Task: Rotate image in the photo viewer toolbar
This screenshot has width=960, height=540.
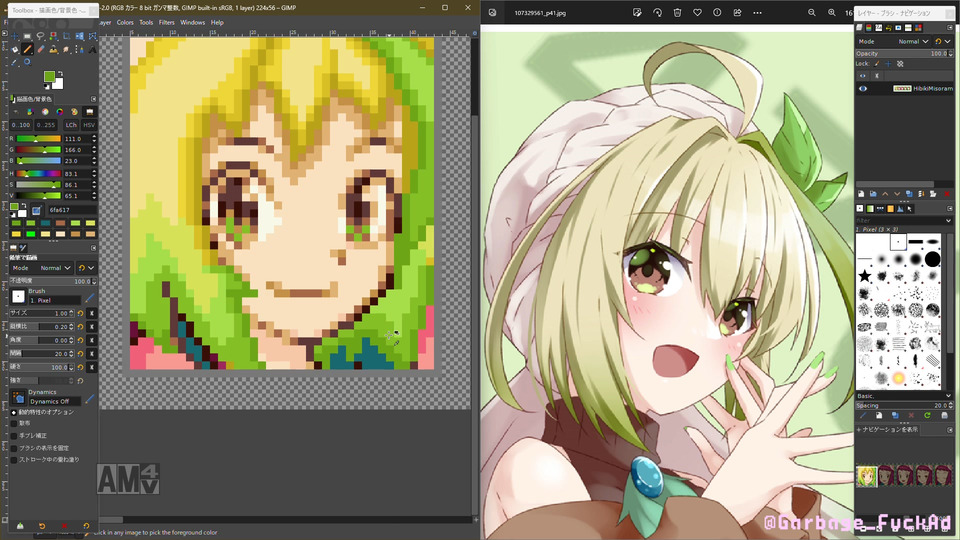Action: click(x=657, y=12)
